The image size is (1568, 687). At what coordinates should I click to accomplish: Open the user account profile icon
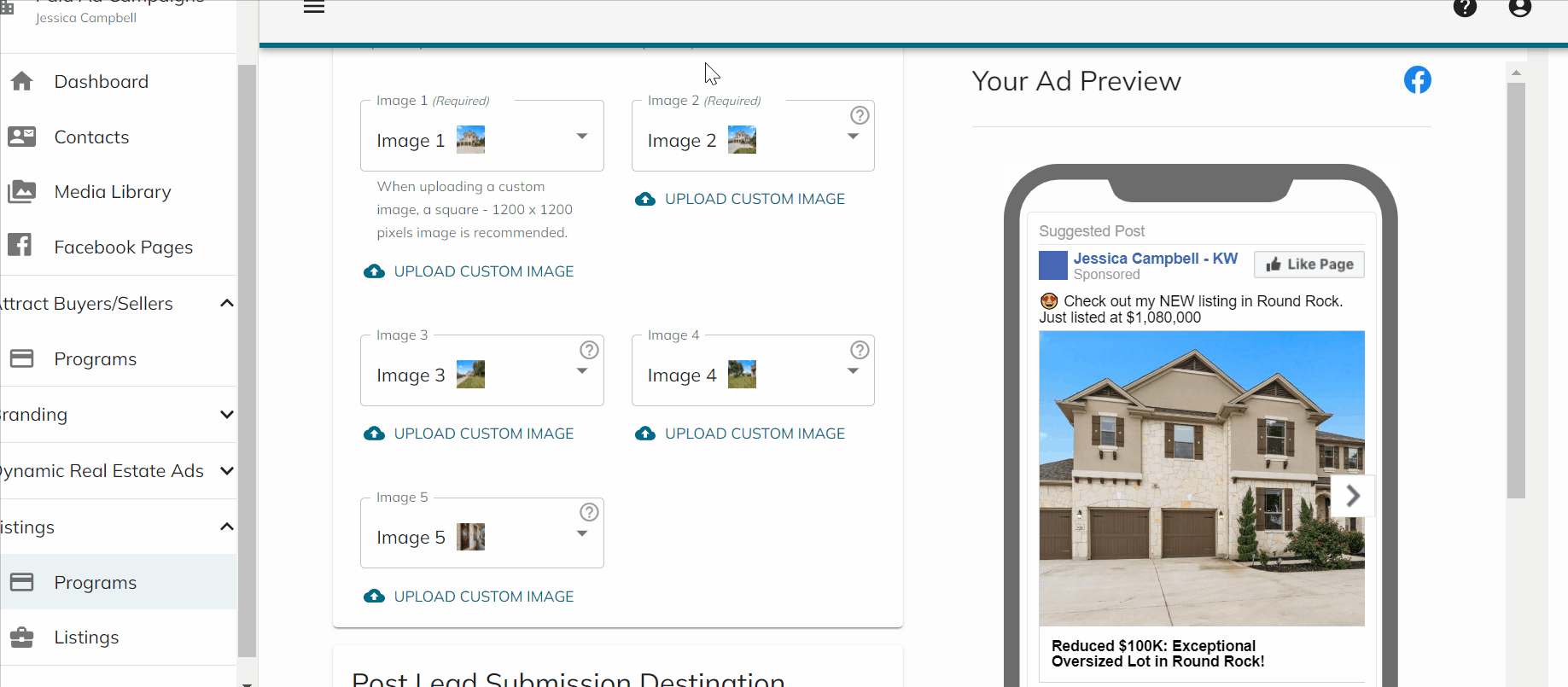point(1520,8)
